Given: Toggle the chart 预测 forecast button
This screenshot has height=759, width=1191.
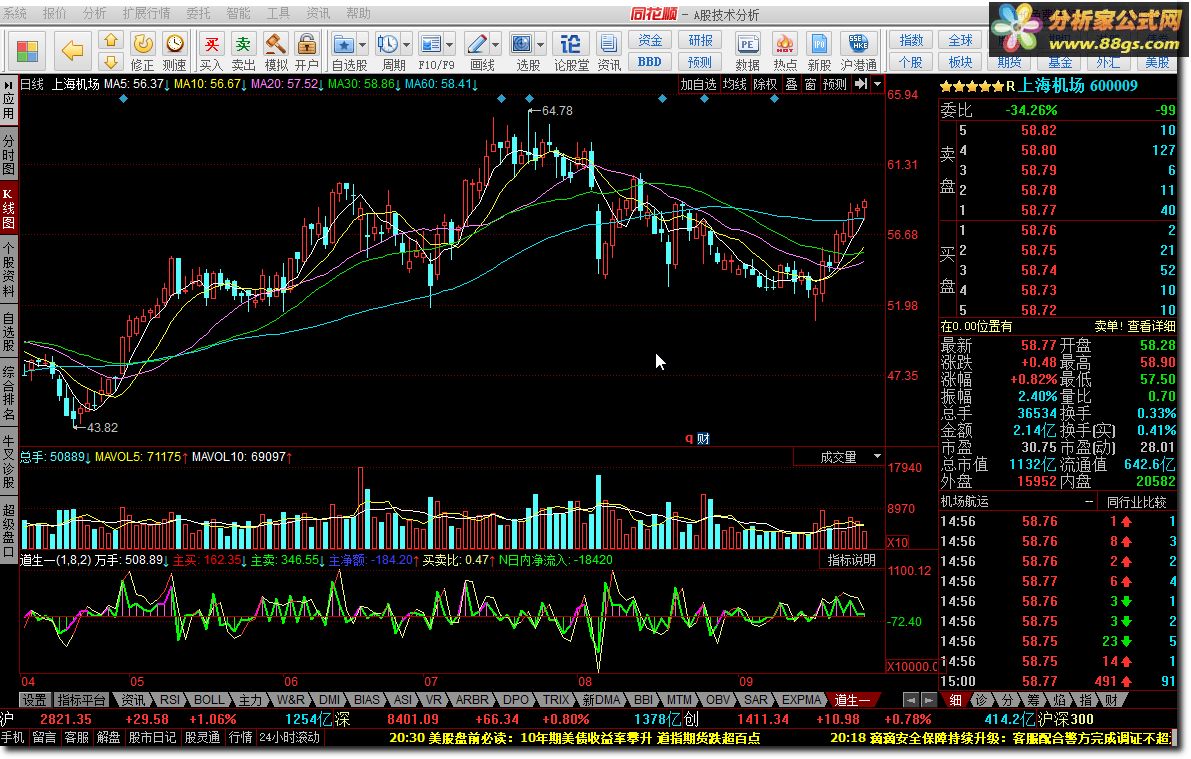Looking at the screenshot, I should point(835,84).
